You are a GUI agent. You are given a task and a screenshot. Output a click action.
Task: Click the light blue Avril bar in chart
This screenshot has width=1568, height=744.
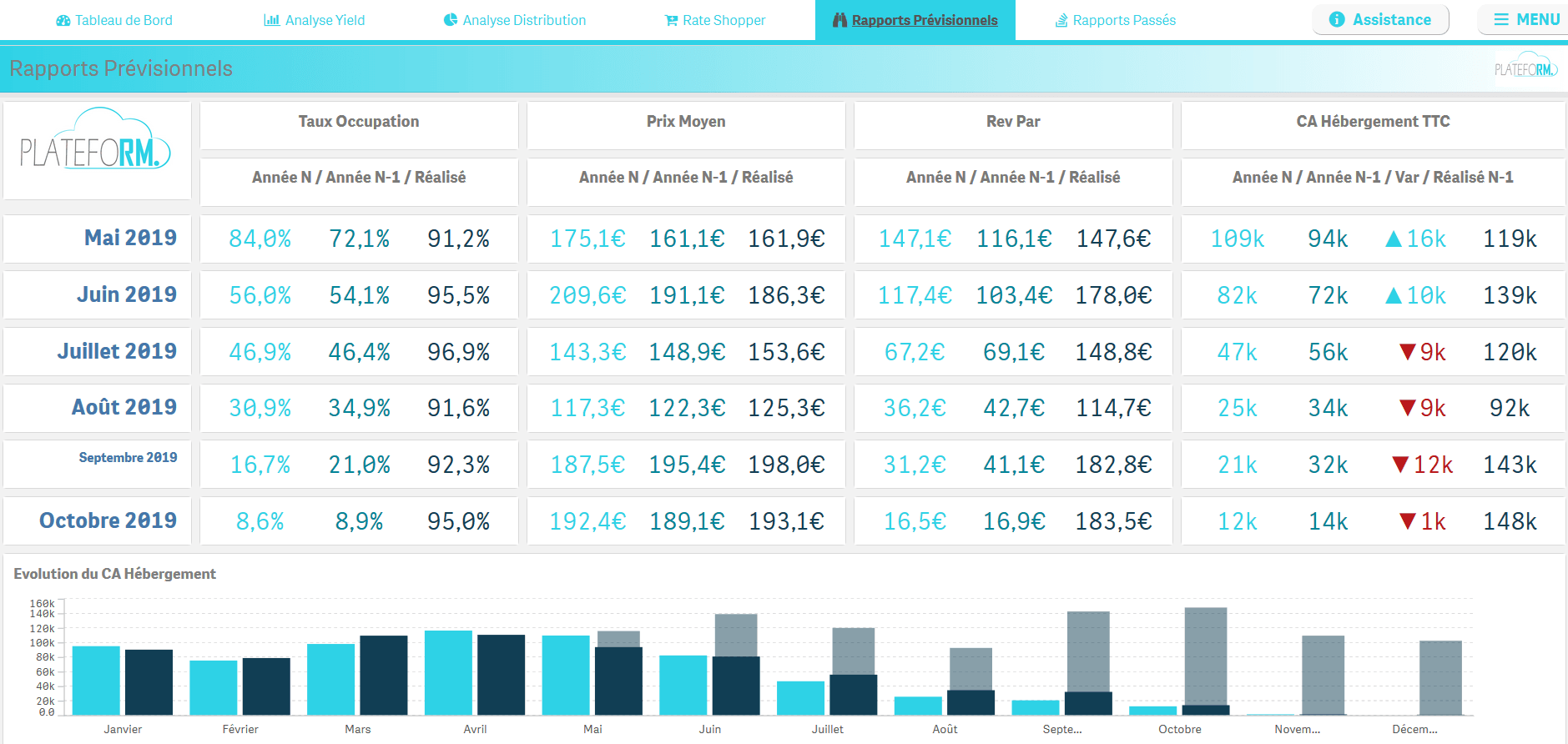point(448,672)
